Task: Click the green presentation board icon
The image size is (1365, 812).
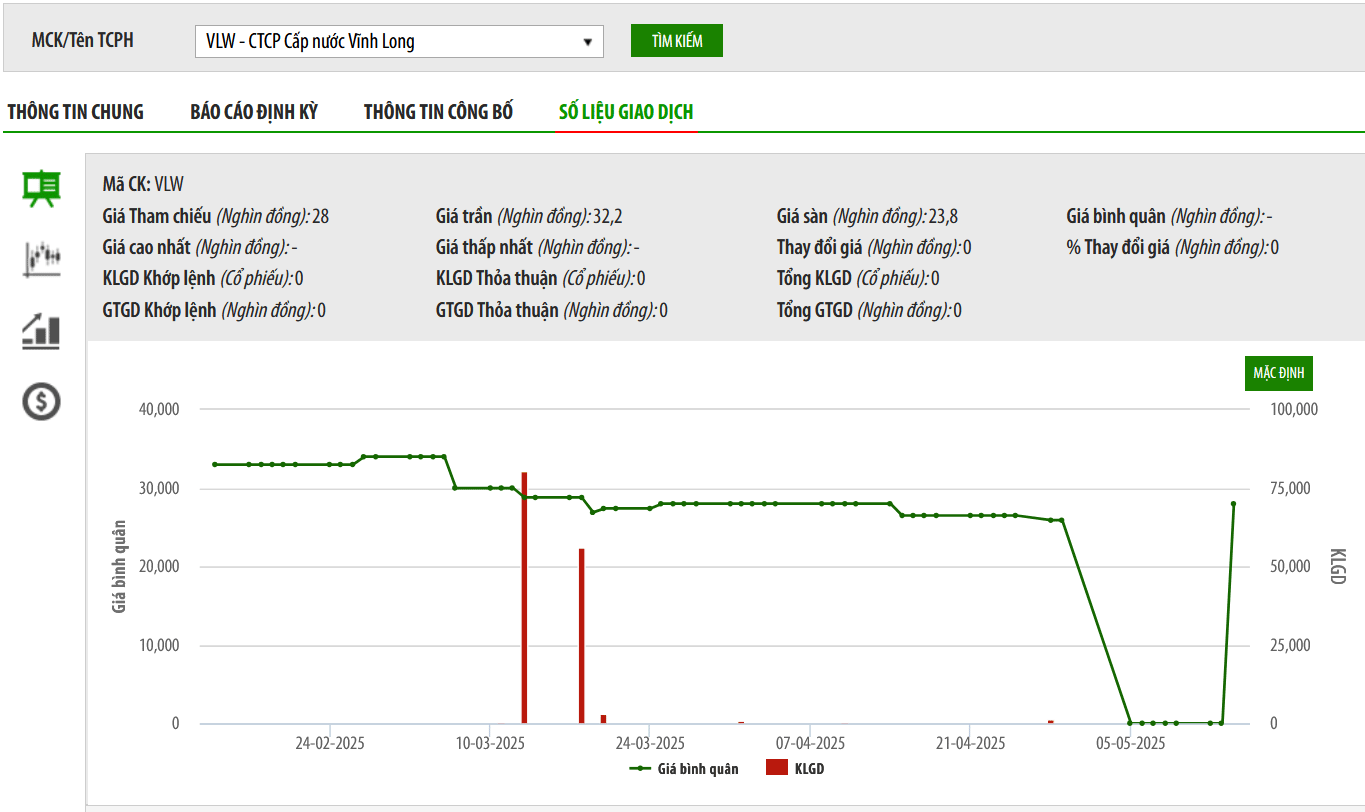Action: click(x=42, y=188)
